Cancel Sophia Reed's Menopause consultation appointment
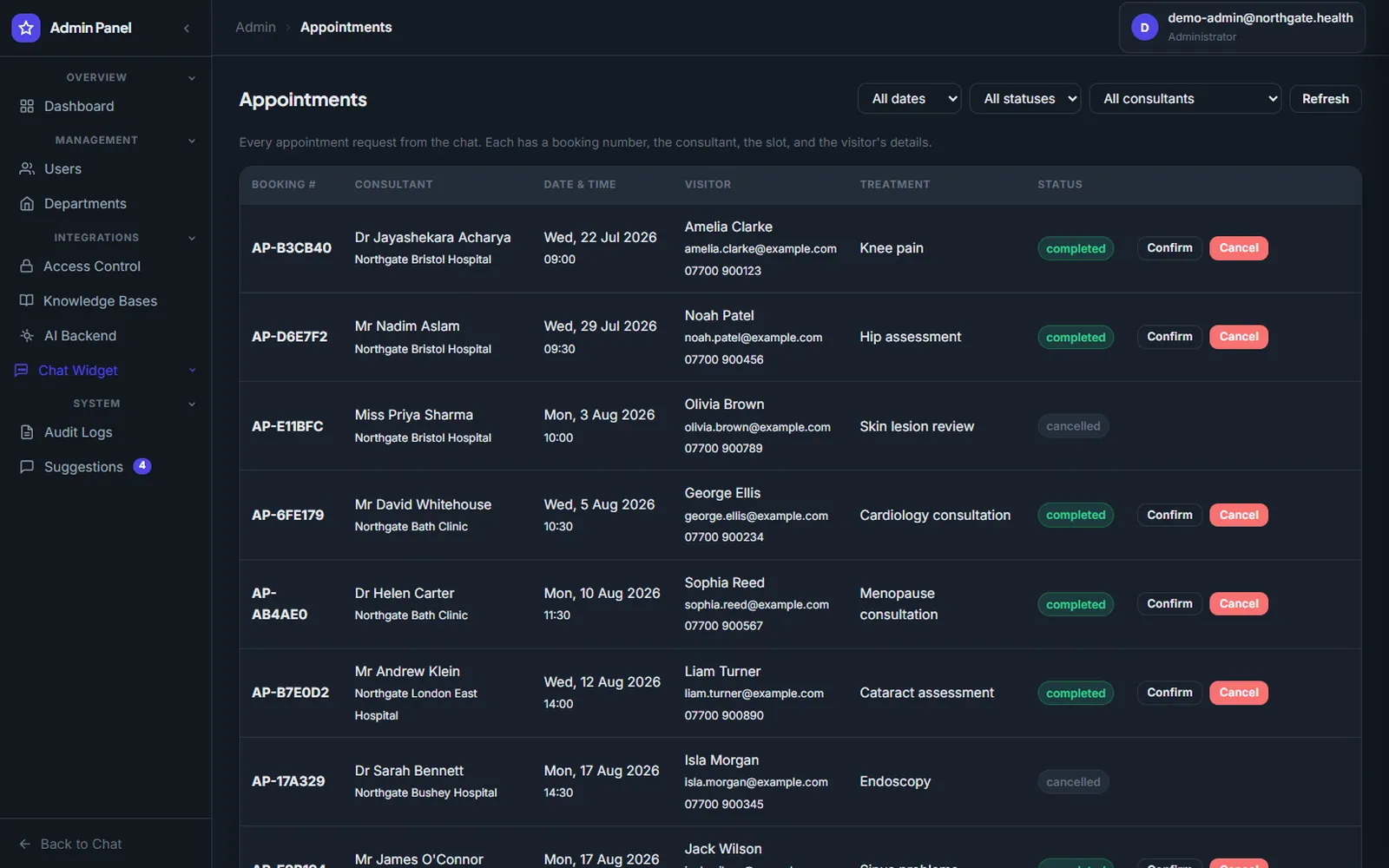Viewport: 1389px width, 868px height. click(1239, 604)
